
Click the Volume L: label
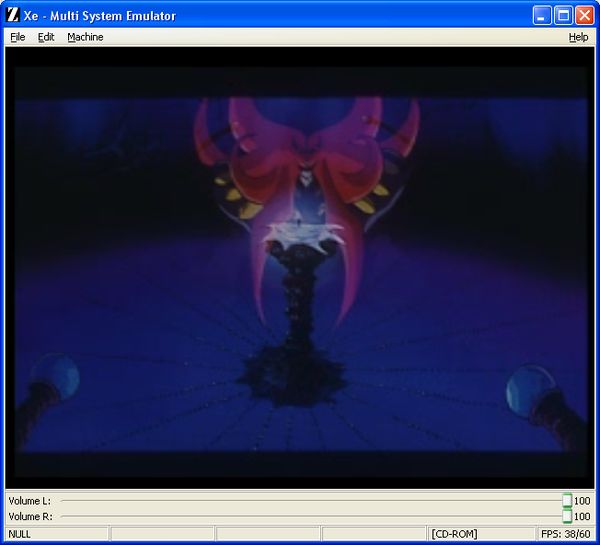coord(29,501)
